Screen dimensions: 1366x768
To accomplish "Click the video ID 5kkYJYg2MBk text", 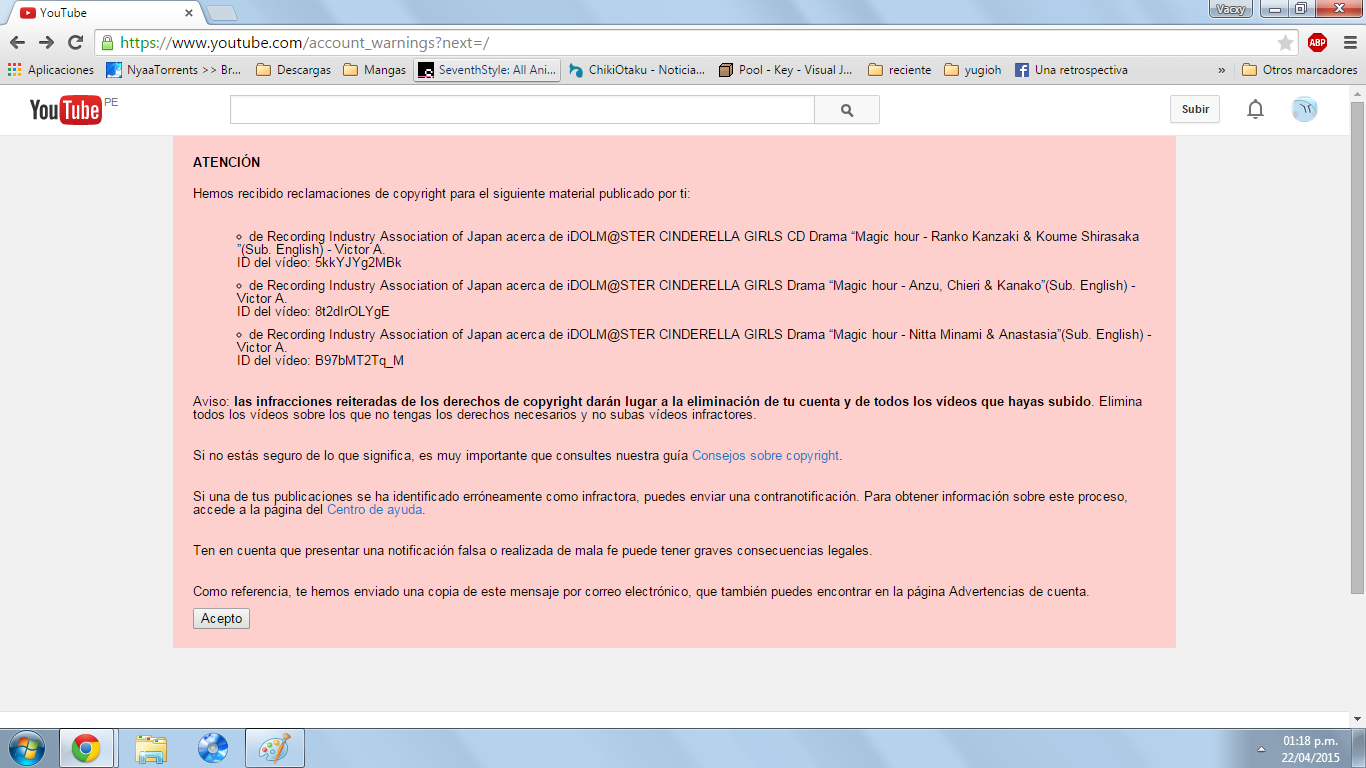I will click(358, 262).
